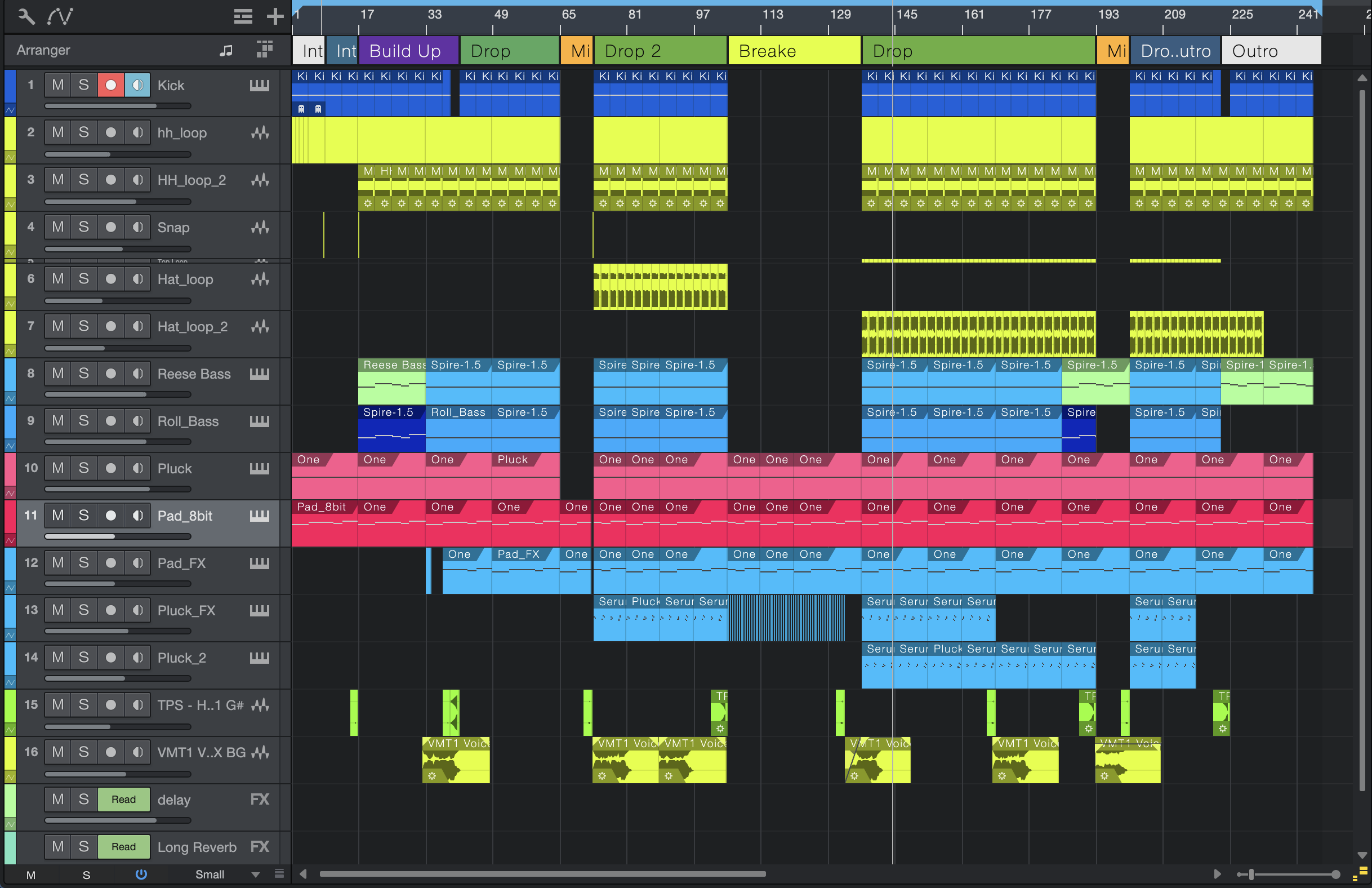Open the track list icon
This screenshot has width=1372, height=888.
click(x=243, y=16)
